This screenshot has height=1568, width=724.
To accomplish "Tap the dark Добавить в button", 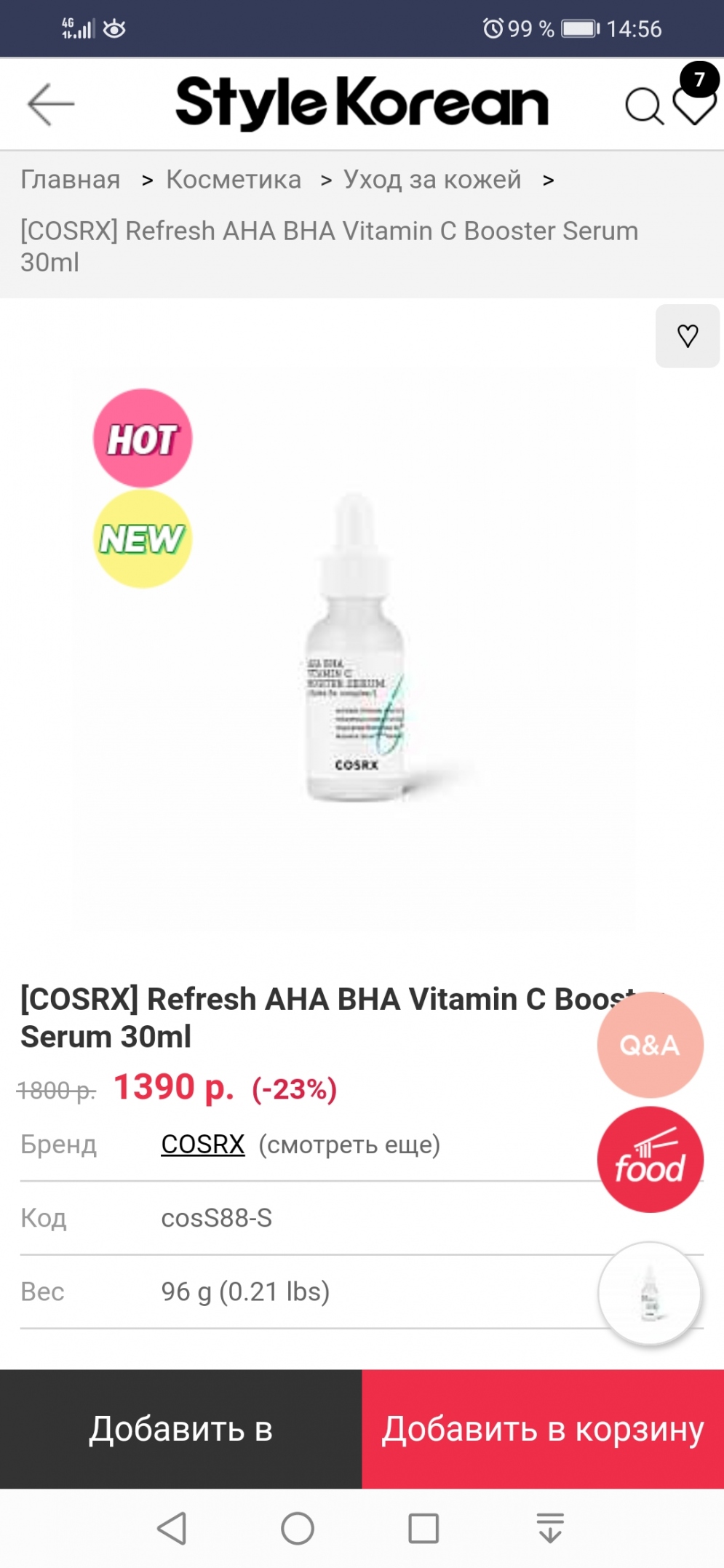I will click(x=181, y=1429).
